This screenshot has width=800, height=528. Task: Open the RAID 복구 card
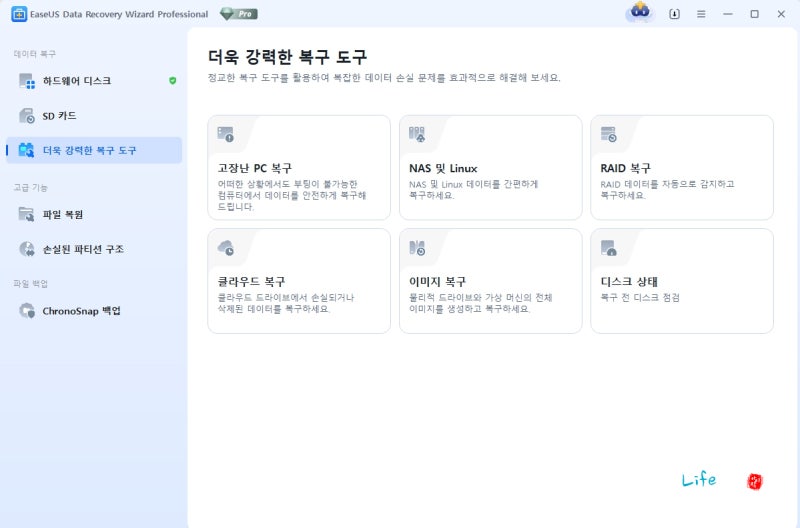tap(682, 168)
